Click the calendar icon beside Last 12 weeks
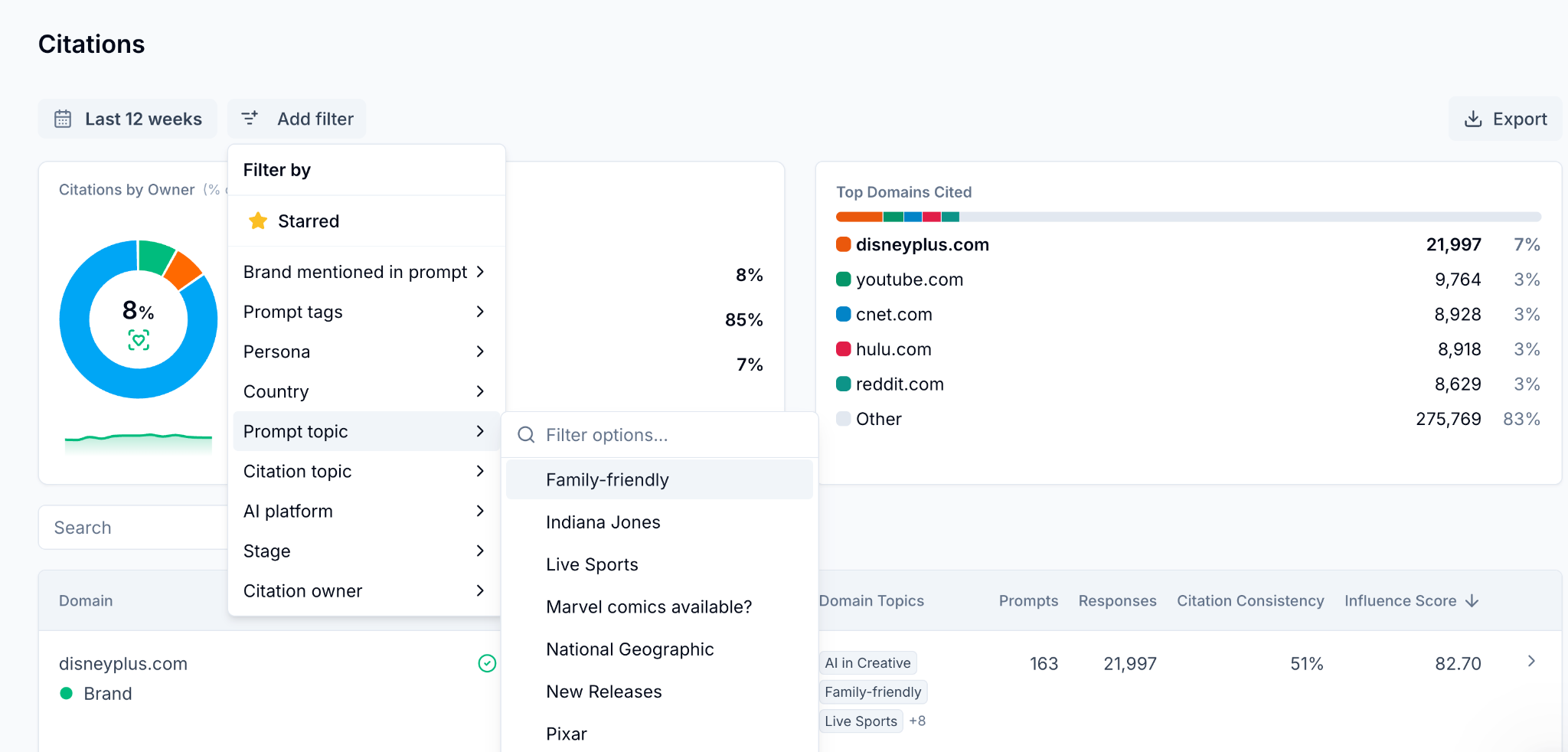Screen dimensions: 1568x752 click(63, 119)
